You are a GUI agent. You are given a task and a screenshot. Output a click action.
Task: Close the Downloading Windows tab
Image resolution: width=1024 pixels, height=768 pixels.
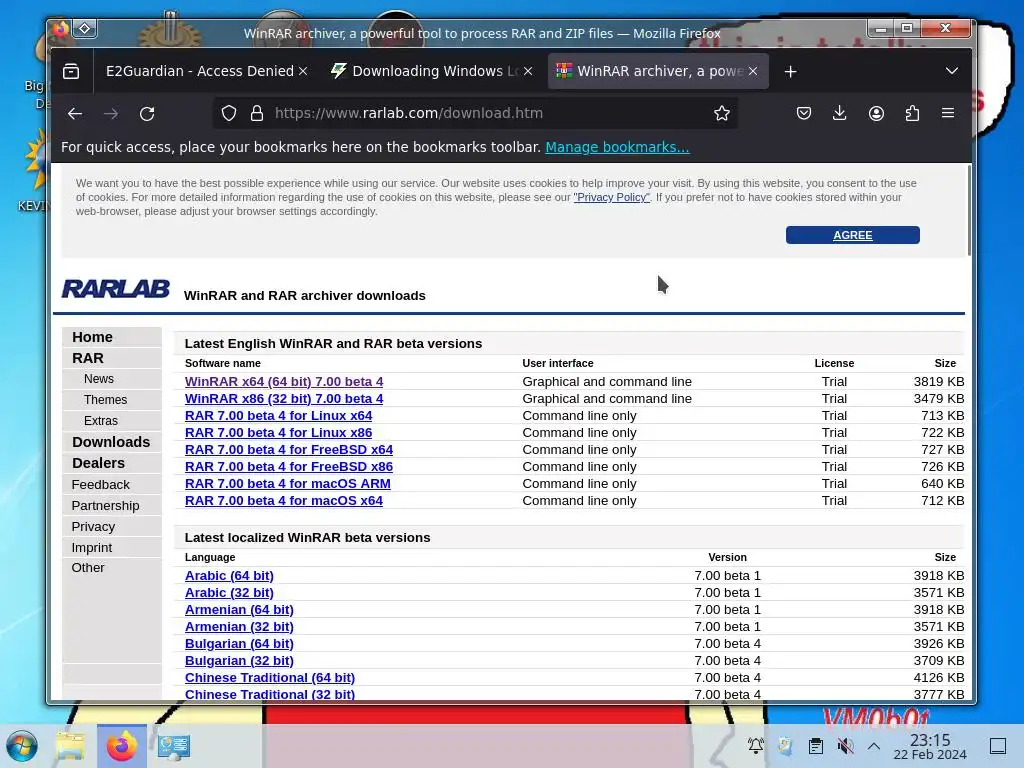click(x=528, y=71)
